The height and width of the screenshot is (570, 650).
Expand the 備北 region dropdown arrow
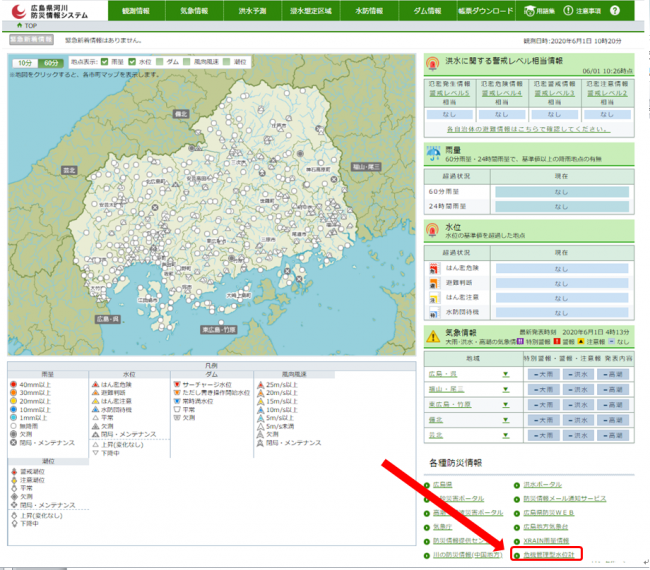click(x=506, y=420)
